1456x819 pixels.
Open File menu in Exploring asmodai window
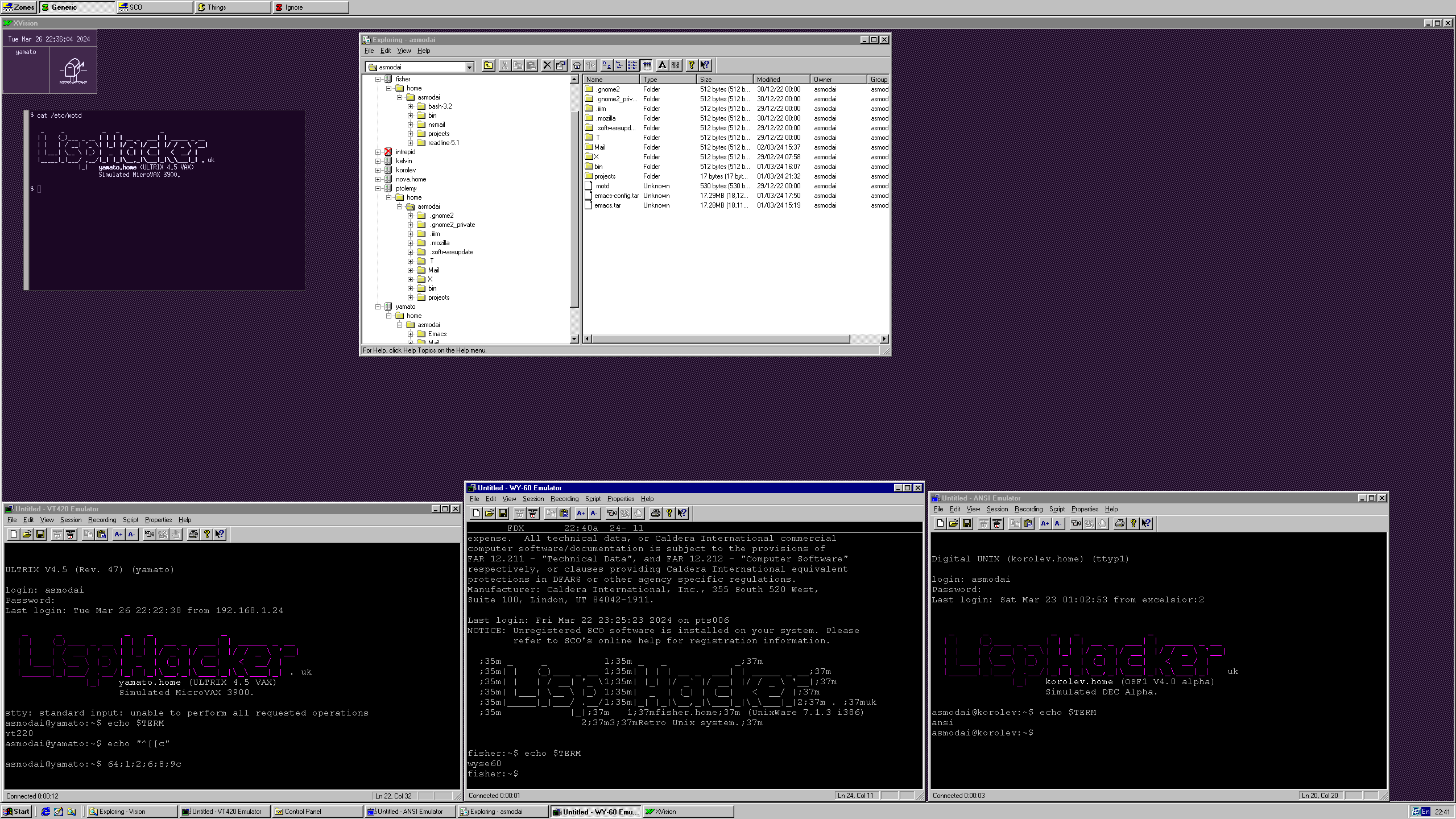369,51
